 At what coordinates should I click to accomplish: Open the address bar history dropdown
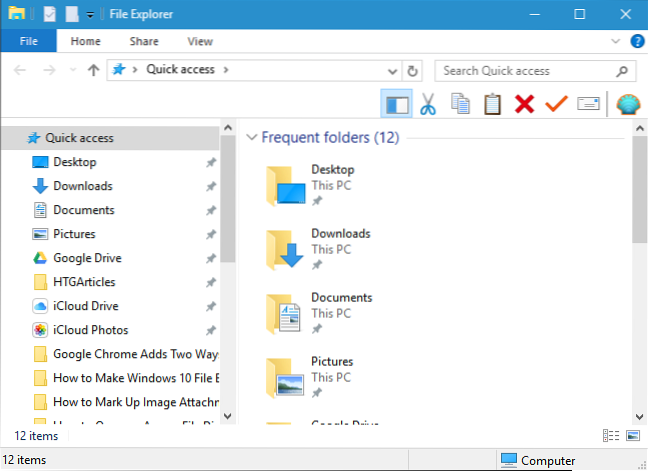point(392,71)
